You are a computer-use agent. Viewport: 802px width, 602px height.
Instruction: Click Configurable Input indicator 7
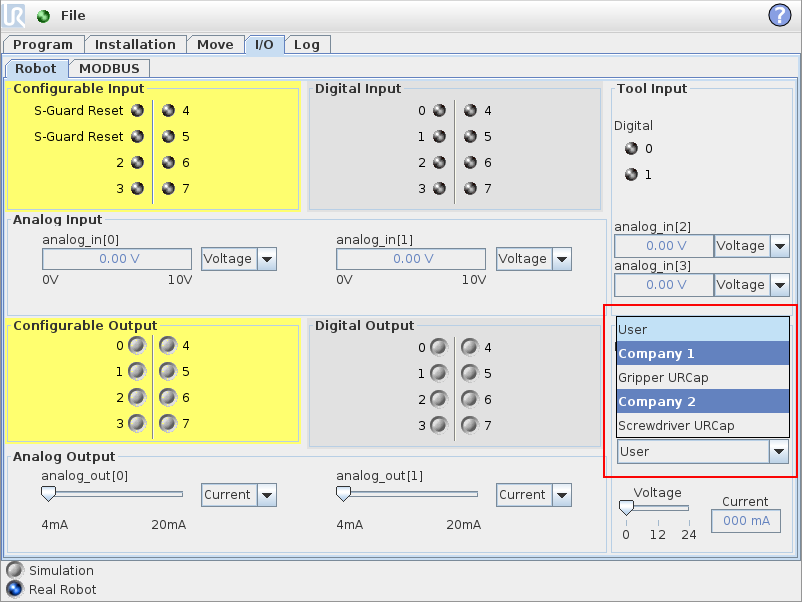pyautogui.click(x=168, y=188)
